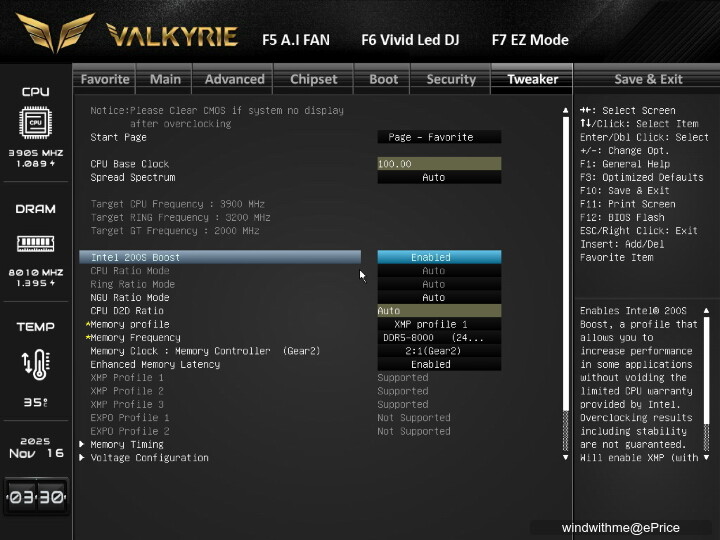720x540 pixels.
Task: Expand the Voltage Configuration submenu
Action: [149, 458]
